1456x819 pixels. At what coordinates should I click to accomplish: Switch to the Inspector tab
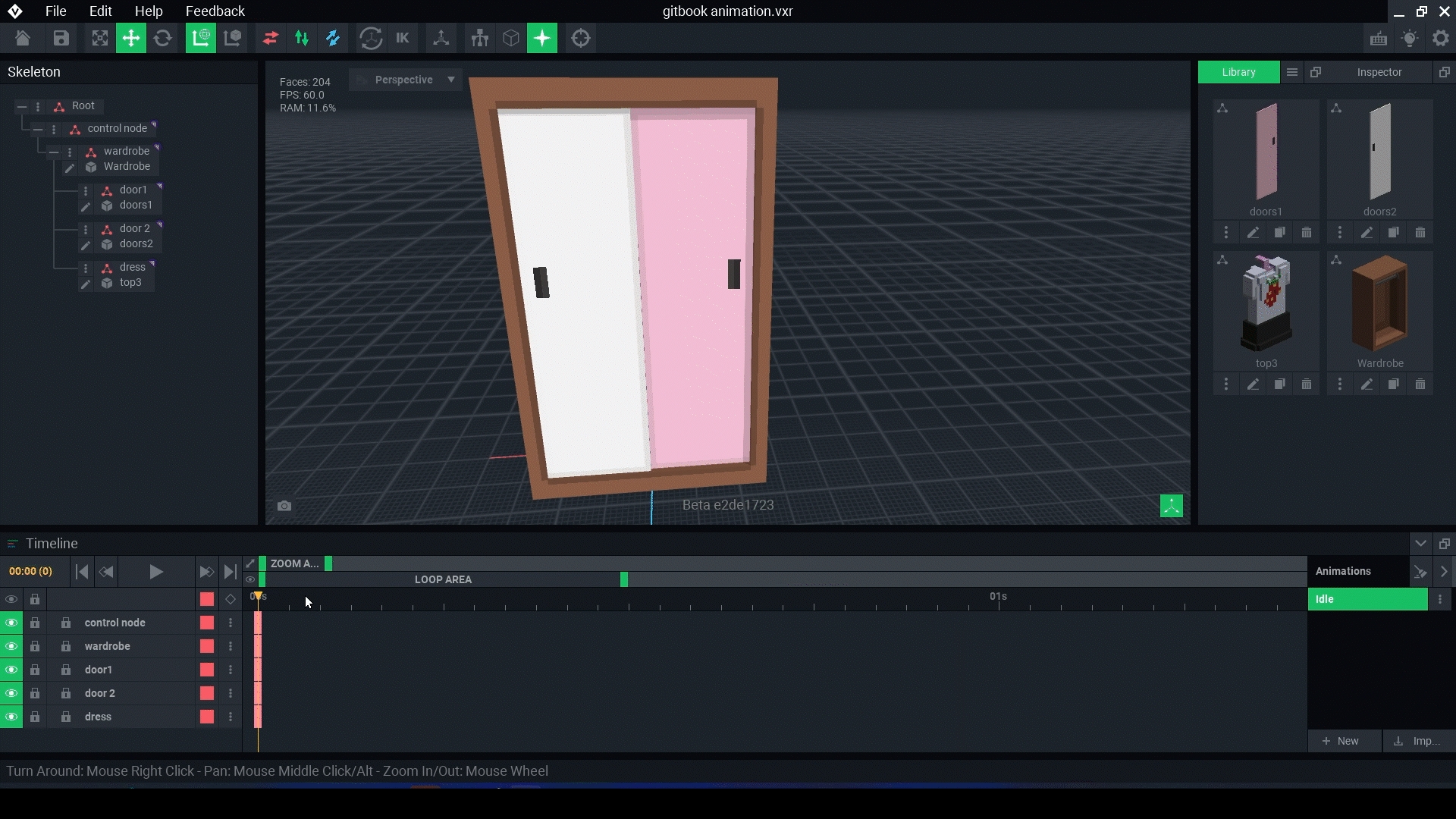tap(1379, 72)
